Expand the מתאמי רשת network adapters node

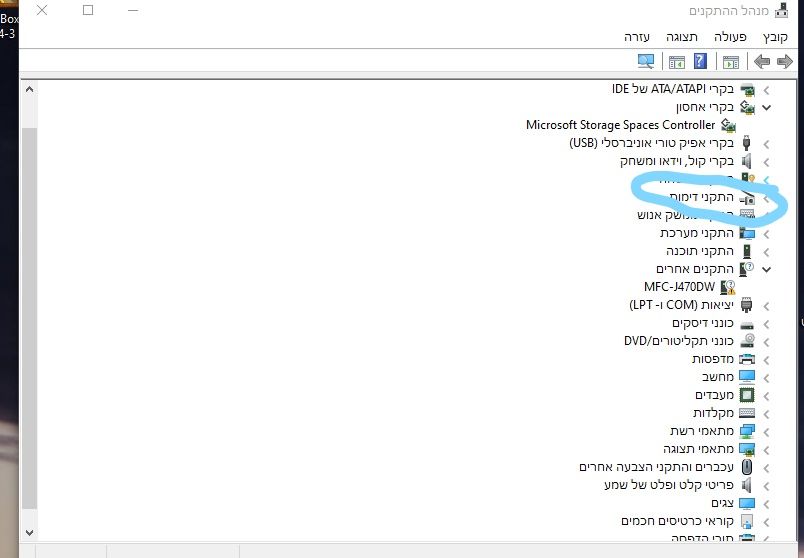(x=766, y=431)
